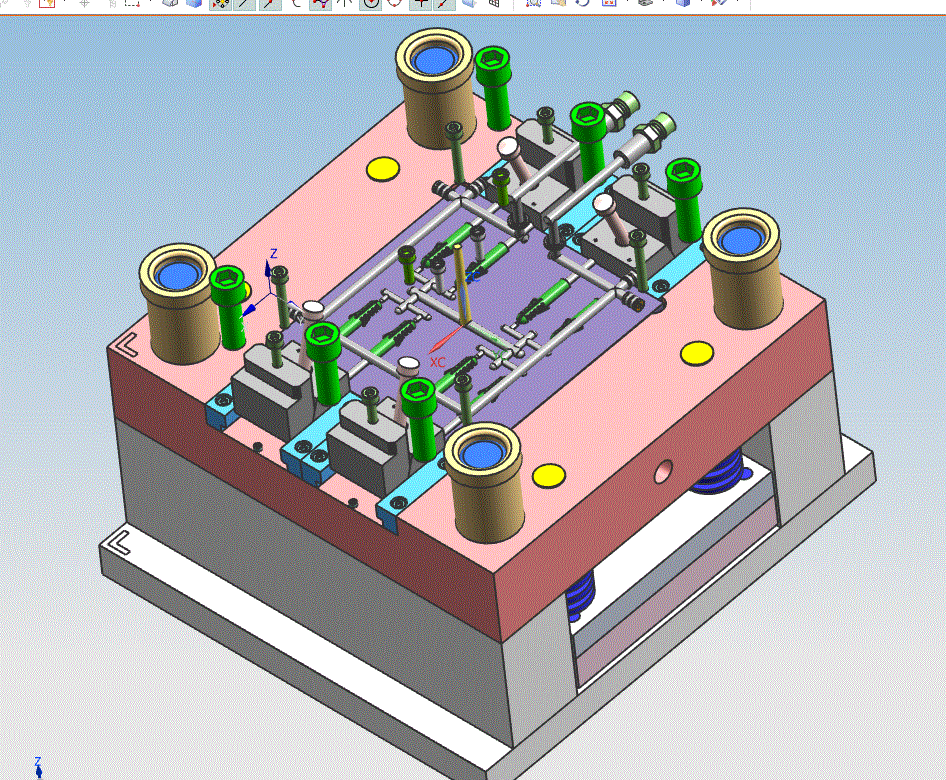The image size is (946, 780).
Task: Select the rightmost large green cap screw
Action: click(x=685, y=199)
